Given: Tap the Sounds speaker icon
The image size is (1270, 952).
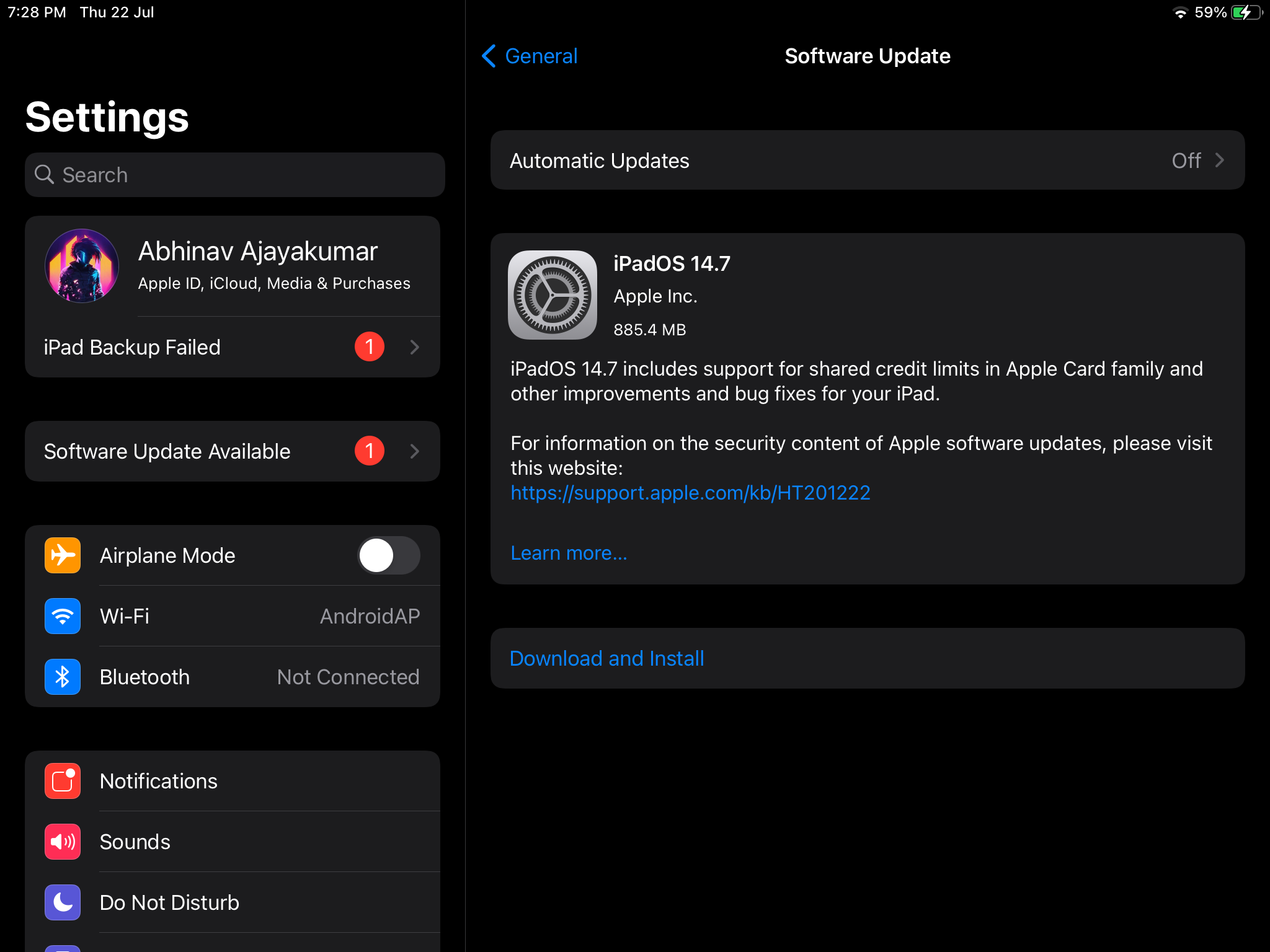Looking at the screenshot, I should point(63,841).
